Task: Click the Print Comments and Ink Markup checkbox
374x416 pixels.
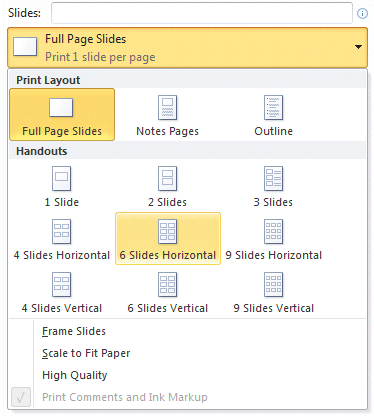Action: [x=21, y=397]
